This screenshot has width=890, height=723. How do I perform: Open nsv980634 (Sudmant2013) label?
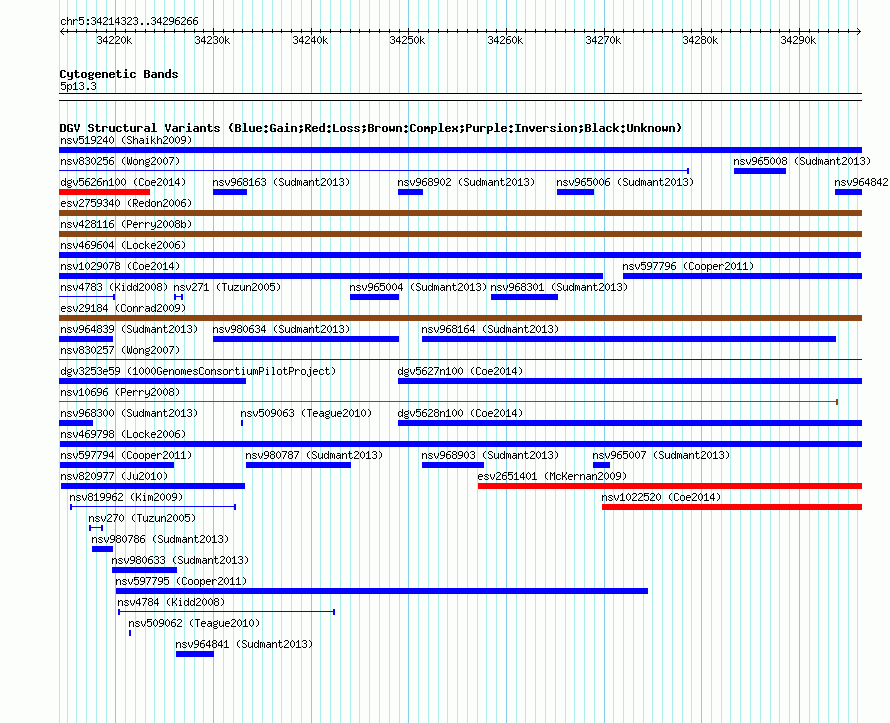coord(281,329)
